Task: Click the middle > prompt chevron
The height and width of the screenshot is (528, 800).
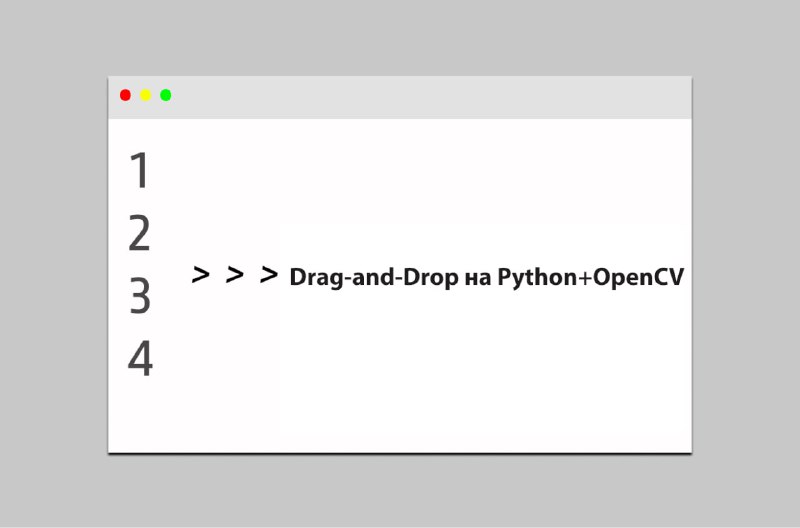Action: pyautogui.click(x=235, y=274)
